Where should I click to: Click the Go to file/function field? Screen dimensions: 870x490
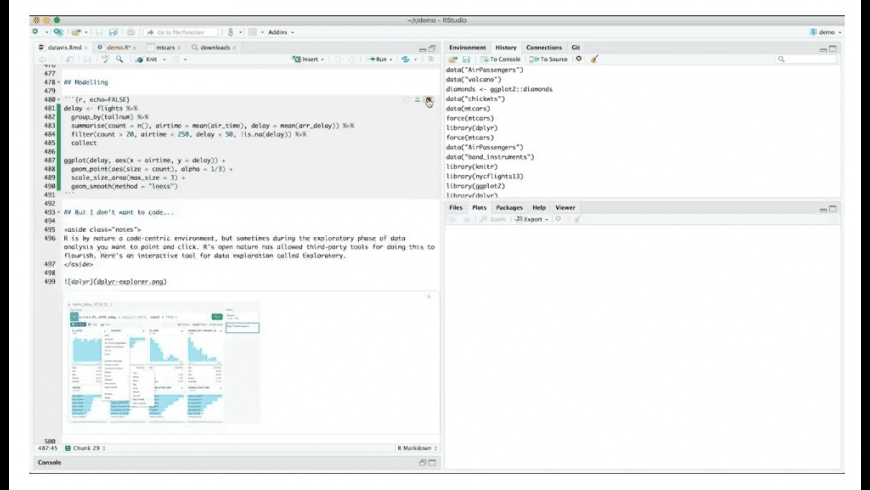coord(181,32)
